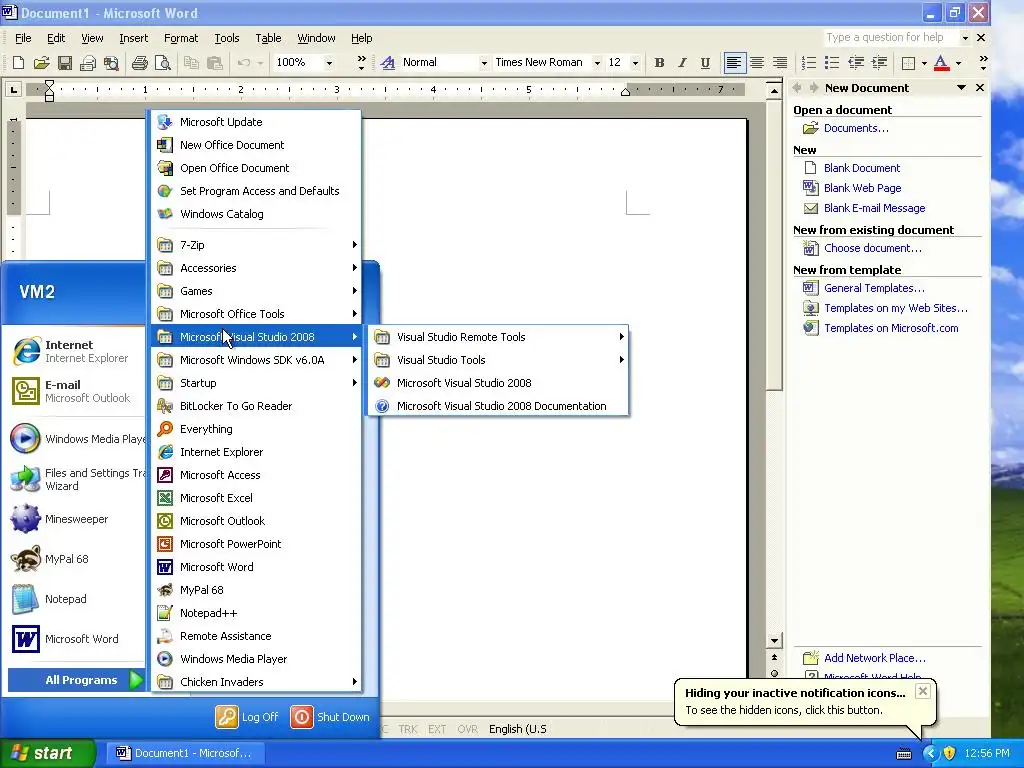Open the Tools menu
This screenshot has height=768, width=1024.
pyautogui.click(x=227, y=38)
